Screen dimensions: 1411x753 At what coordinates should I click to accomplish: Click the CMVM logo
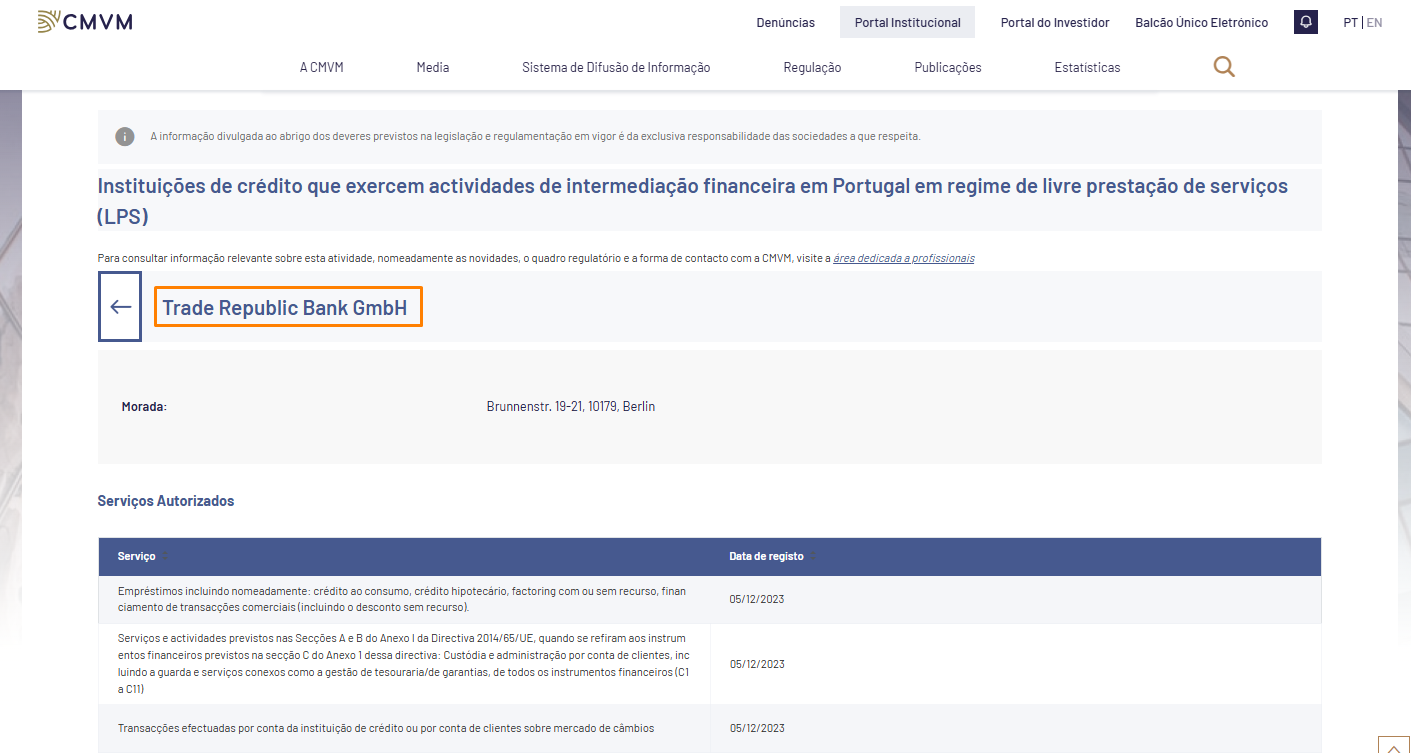pyautogui.click(x=85, y=21)
